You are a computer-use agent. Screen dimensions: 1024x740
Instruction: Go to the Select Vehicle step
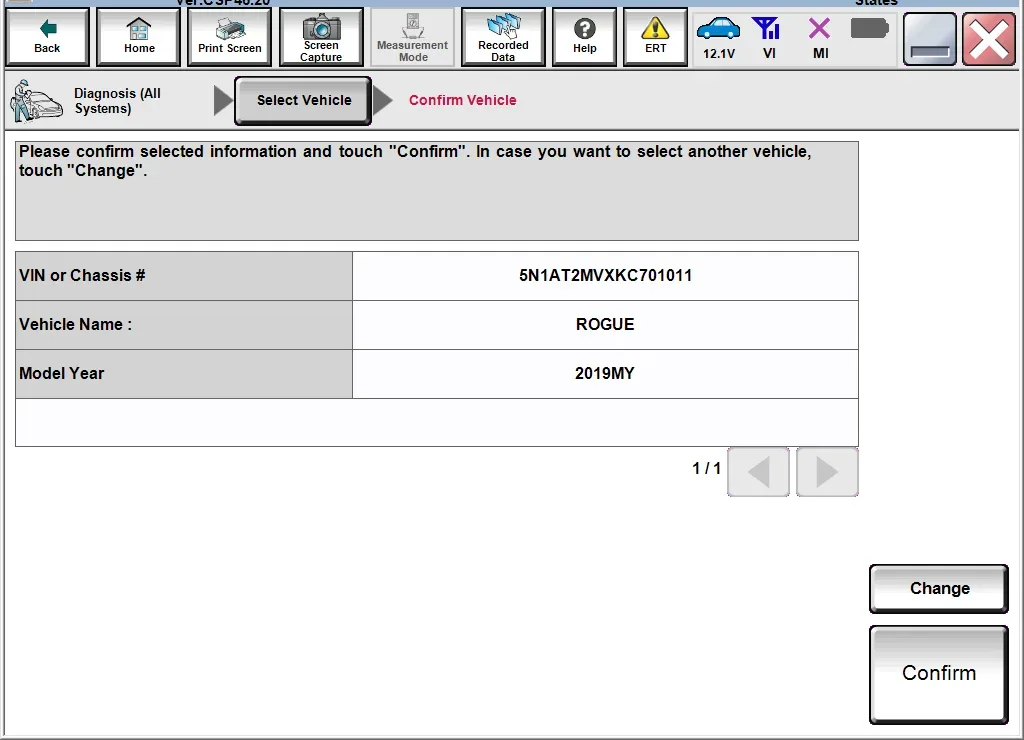pos(304,101)
